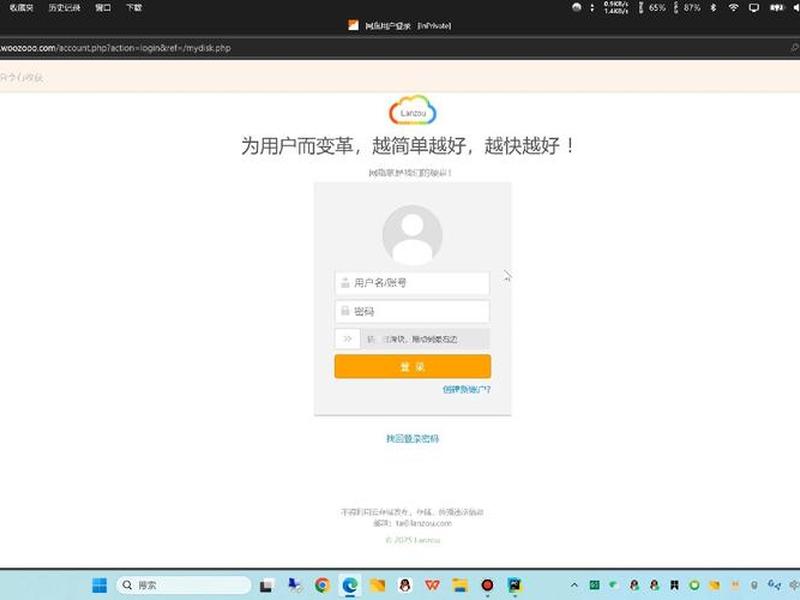The height and width of the screenshot is (600, 800).
Task: Click the user icon in username field
Action: click(345, 283)
